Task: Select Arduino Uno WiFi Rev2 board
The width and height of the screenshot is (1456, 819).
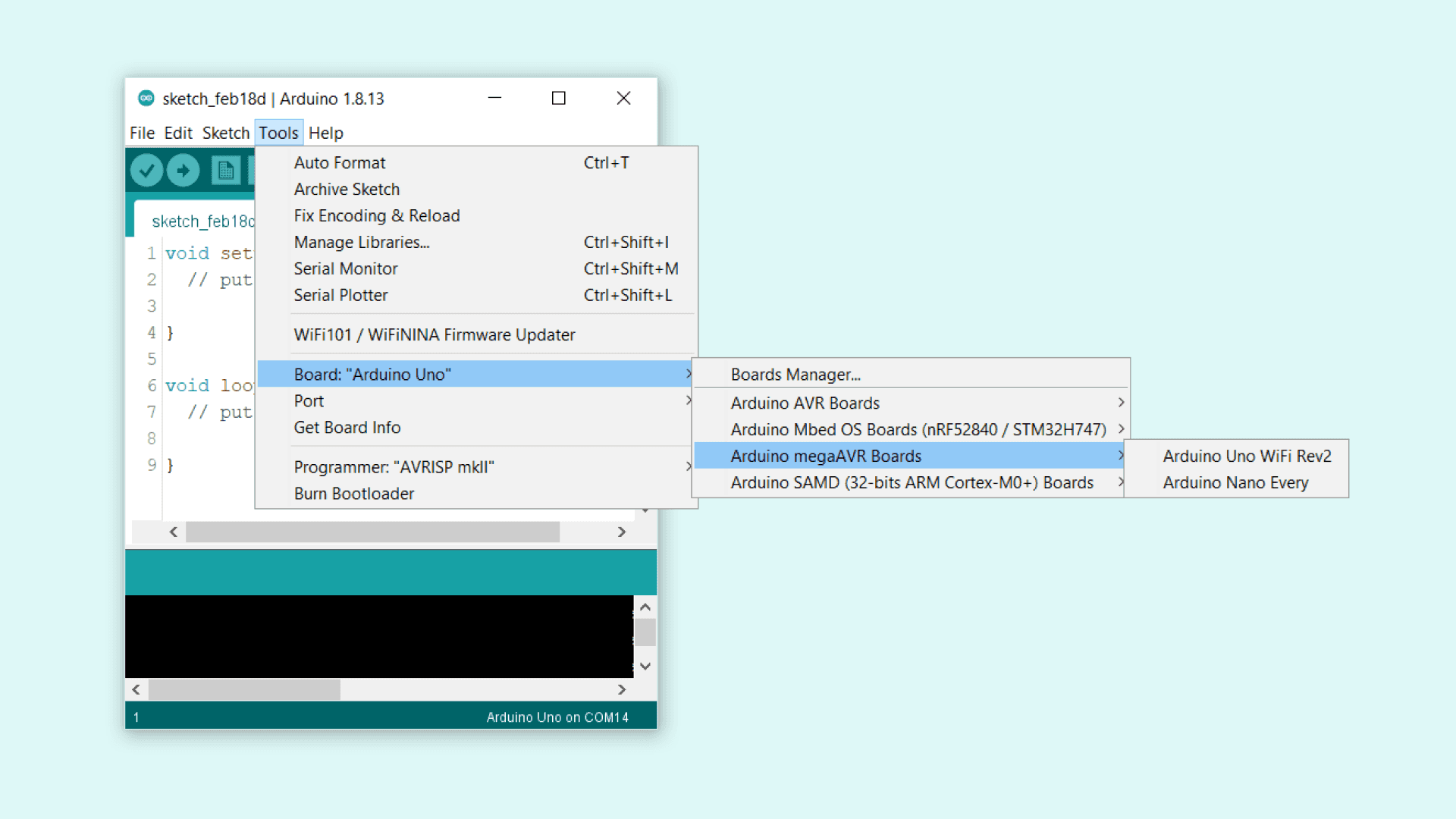Action: click(1247, 457)
